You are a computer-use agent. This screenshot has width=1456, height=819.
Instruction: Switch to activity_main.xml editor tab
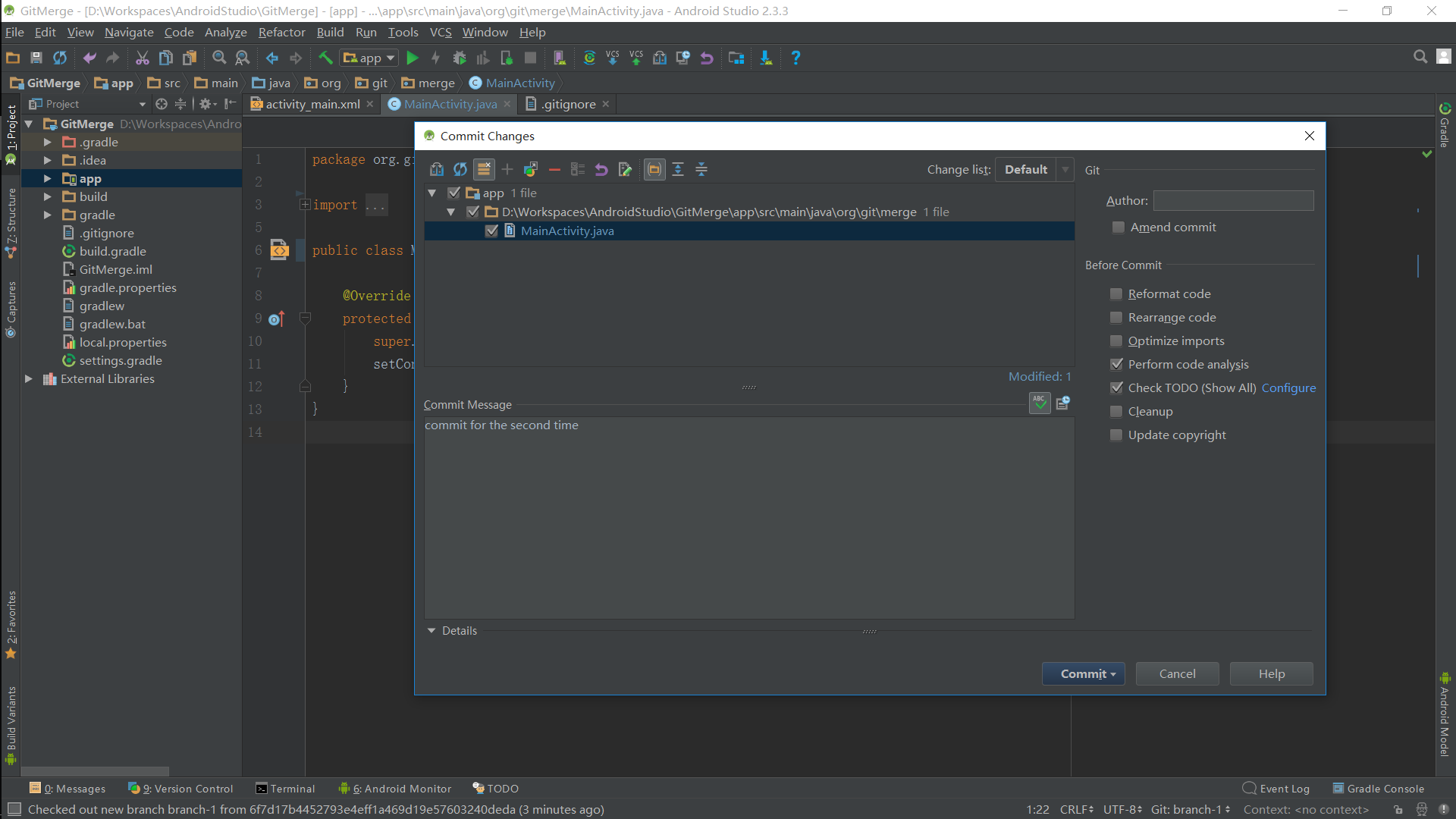tap(312, 104)
